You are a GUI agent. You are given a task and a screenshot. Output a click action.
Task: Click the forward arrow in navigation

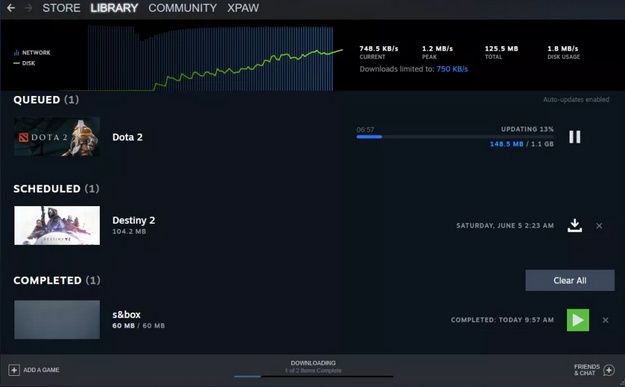28,8
